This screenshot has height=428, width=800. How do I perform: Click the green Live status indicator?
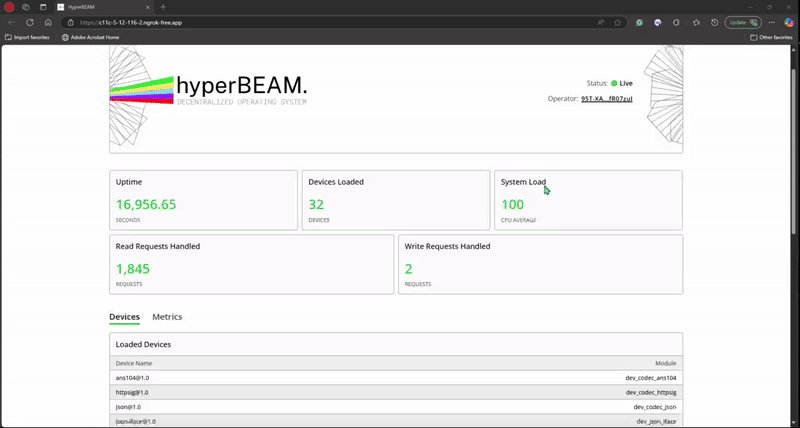click(x=614, y=83)
